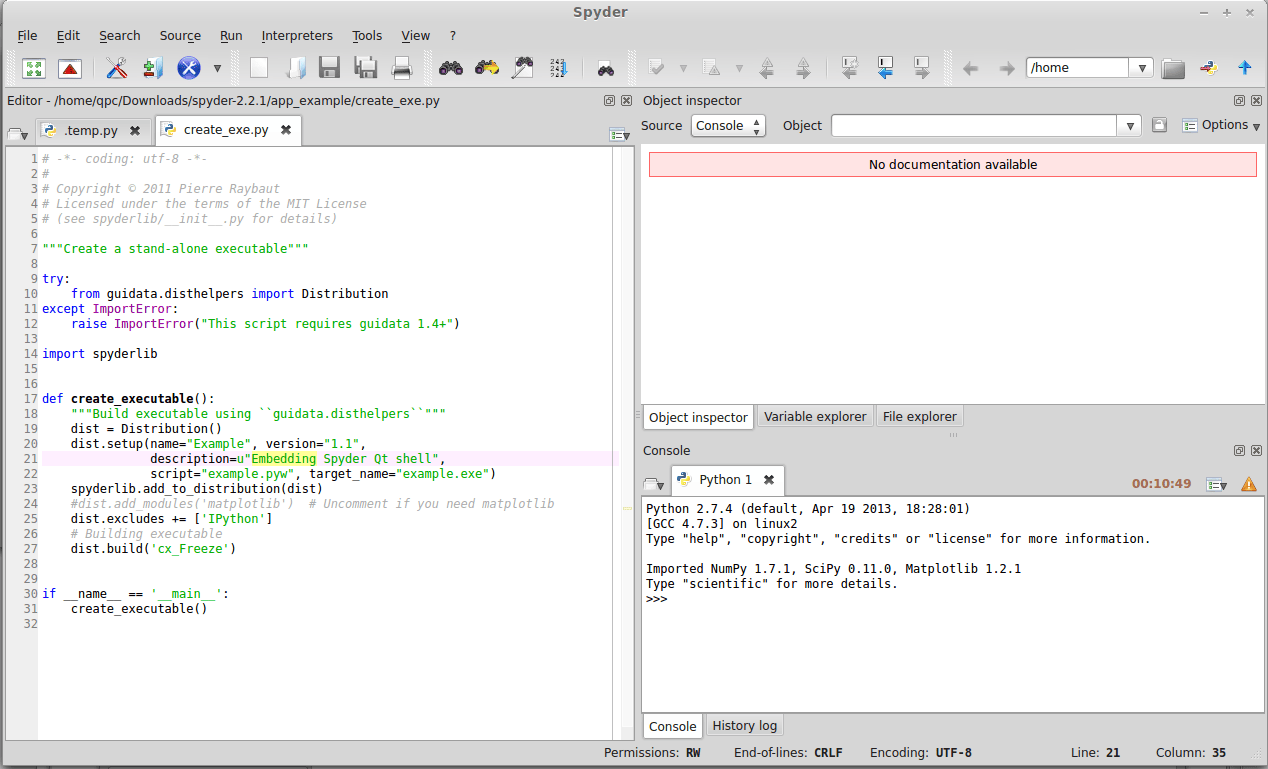Expand the /home working directory dropdown
Screen dimensions: 1268x769
click(1143, 68)
